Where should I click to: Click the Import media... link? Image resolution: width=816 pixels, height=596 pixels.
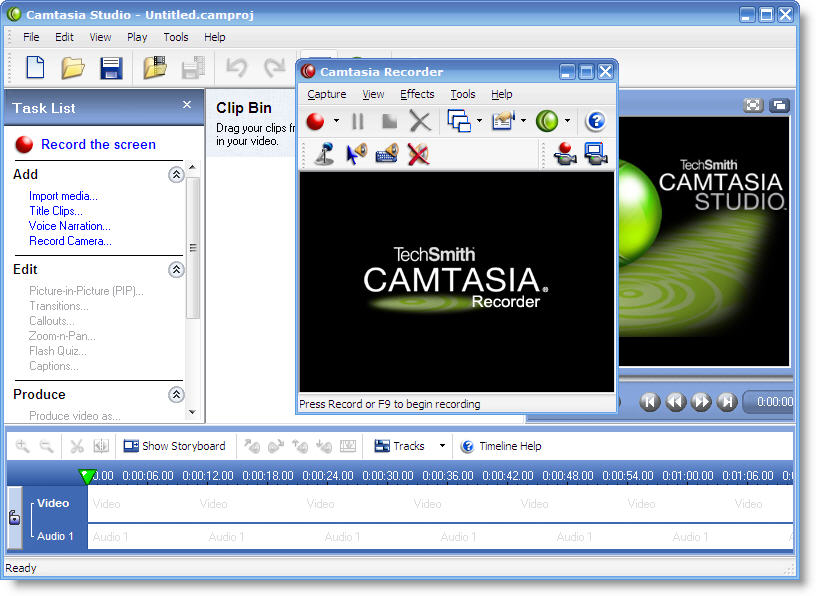tap(63, 196)
